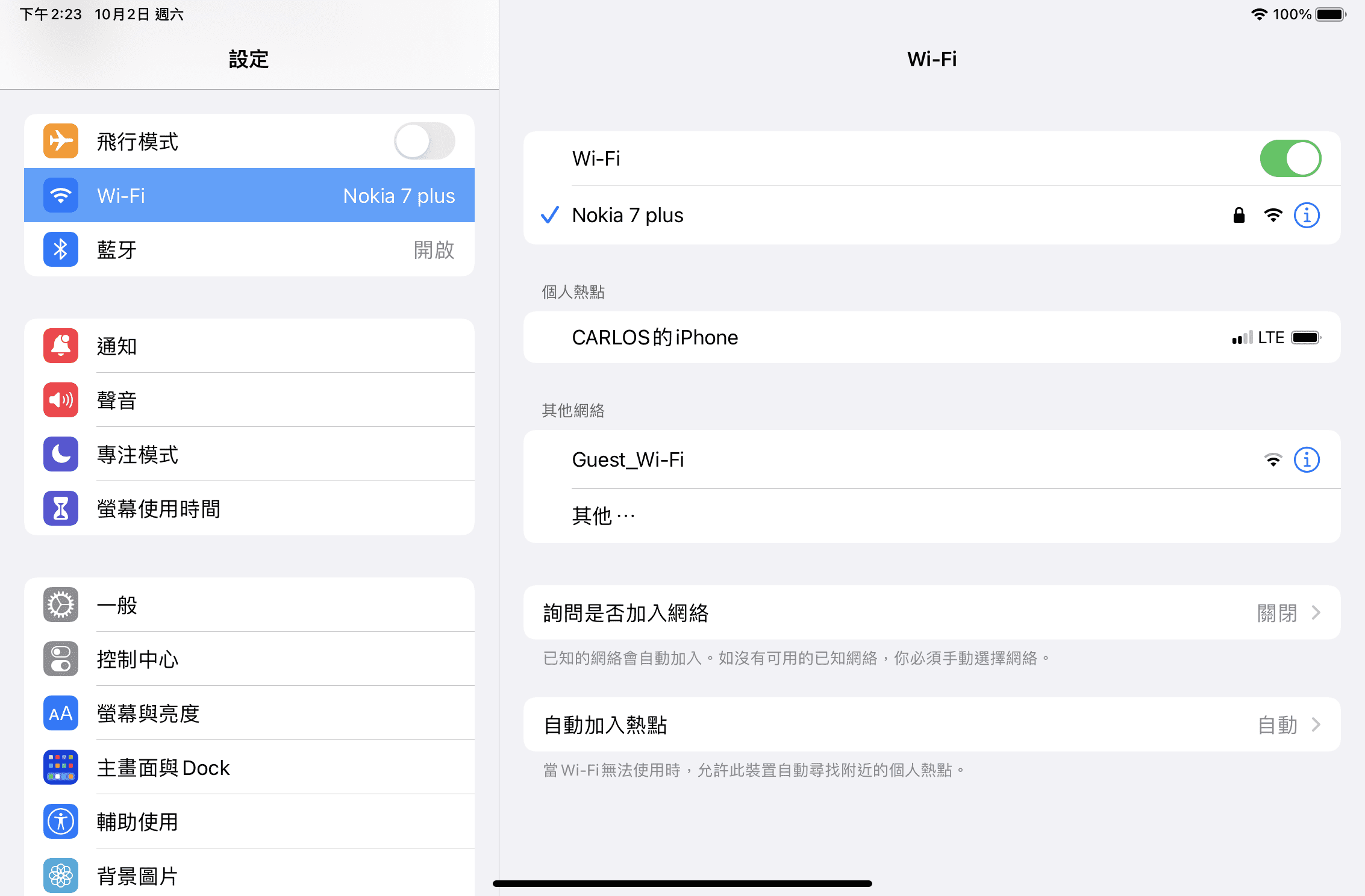
Task: Expand 詢問是否加入網絡 option chevron
Action: pyautogui.click(x=1316, y=613)
